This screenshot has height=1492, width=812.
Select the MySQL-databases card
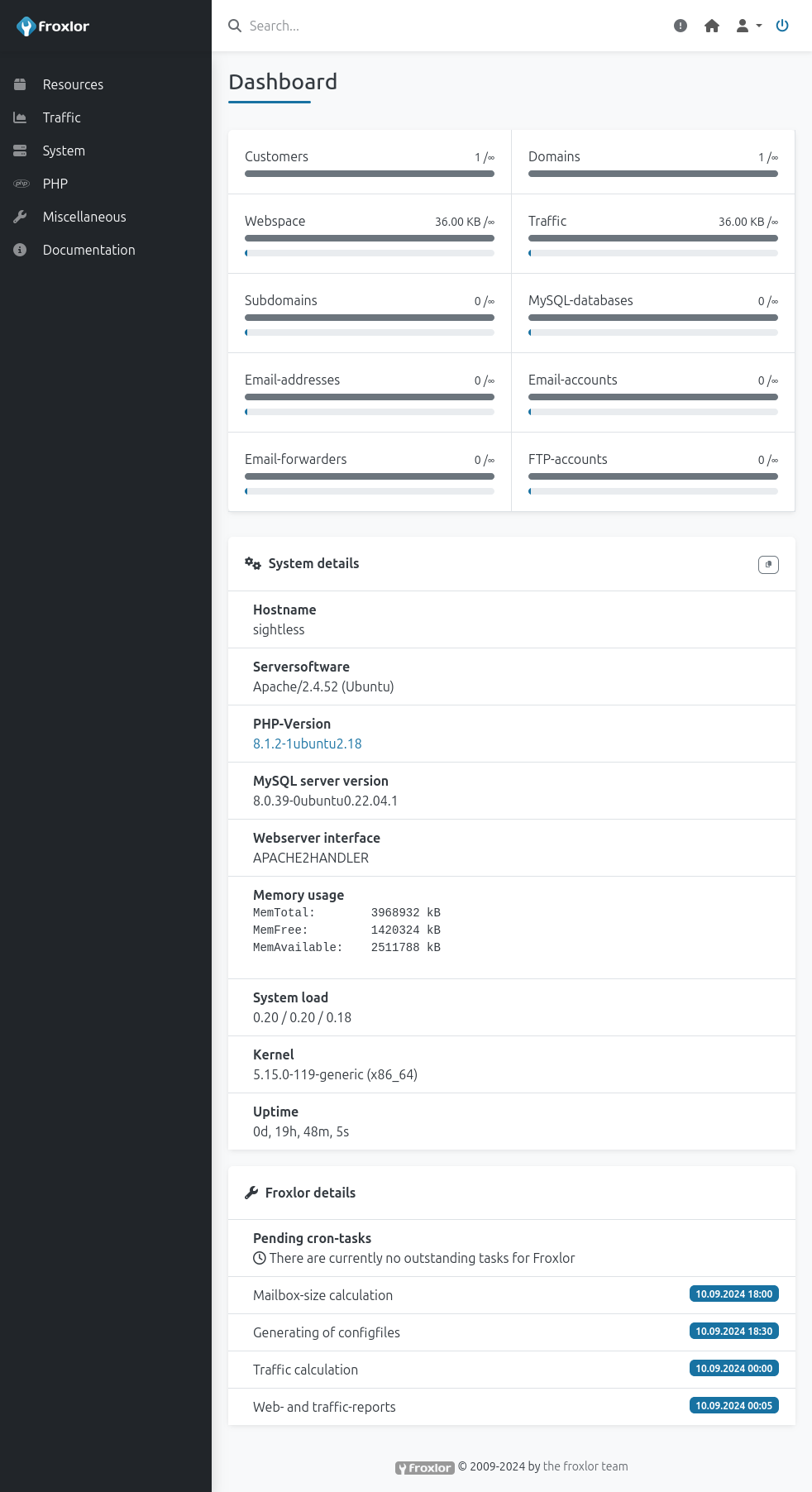[x=652, y=313]
